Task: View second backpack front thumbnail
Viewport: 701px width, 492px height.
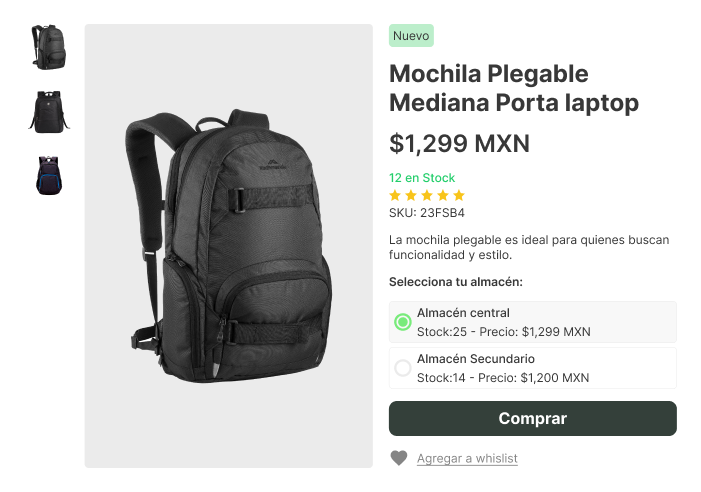Action: pyautogui.click(x=47, y=111)
